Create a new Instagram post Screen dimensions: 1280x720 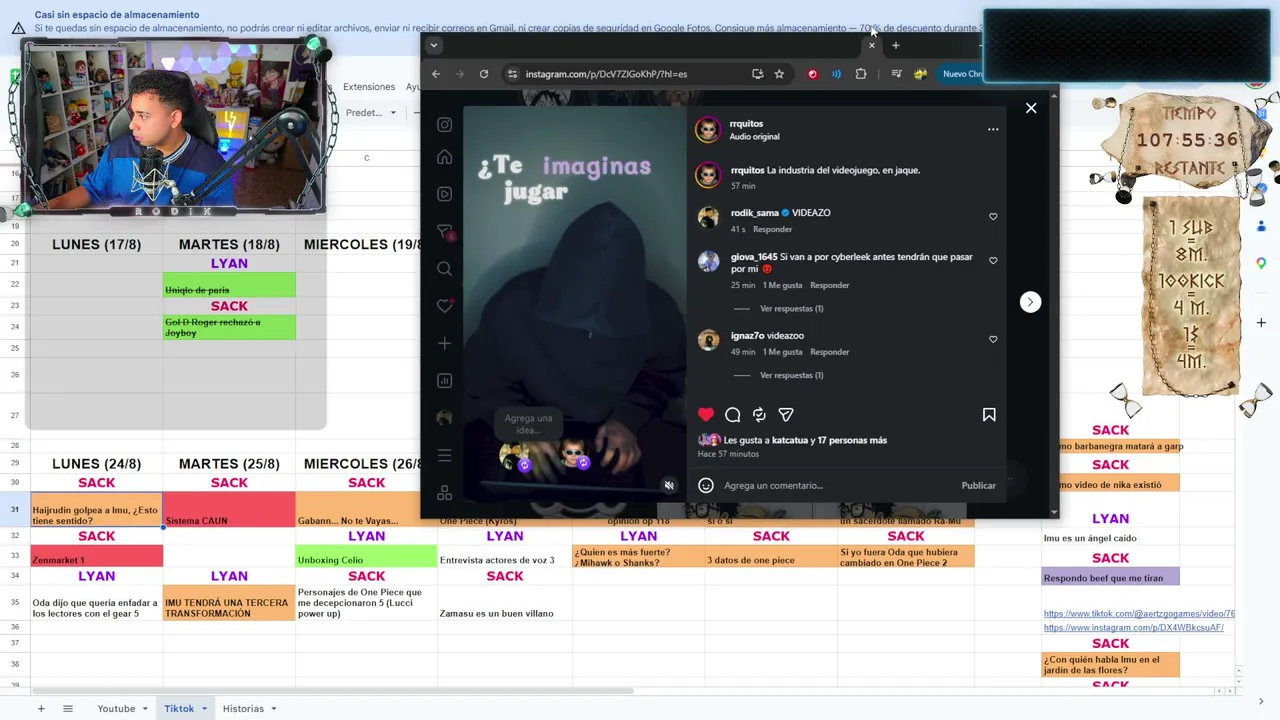click(x=445, y=343)
